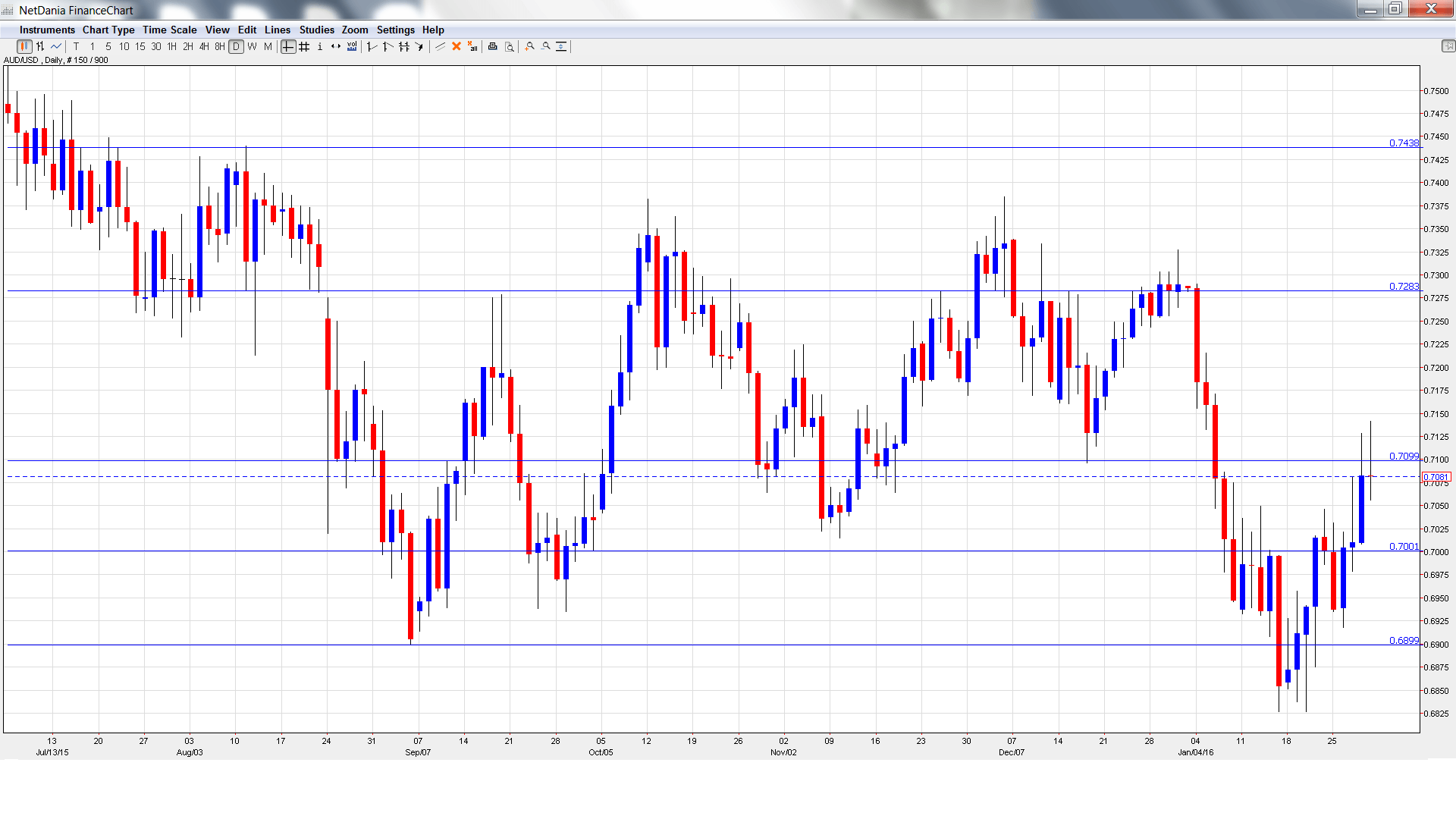The height and width of the screenshot is (819, 1456).
Task: Click the Jan/04/16 date axis label
Action: point(1196,753)
